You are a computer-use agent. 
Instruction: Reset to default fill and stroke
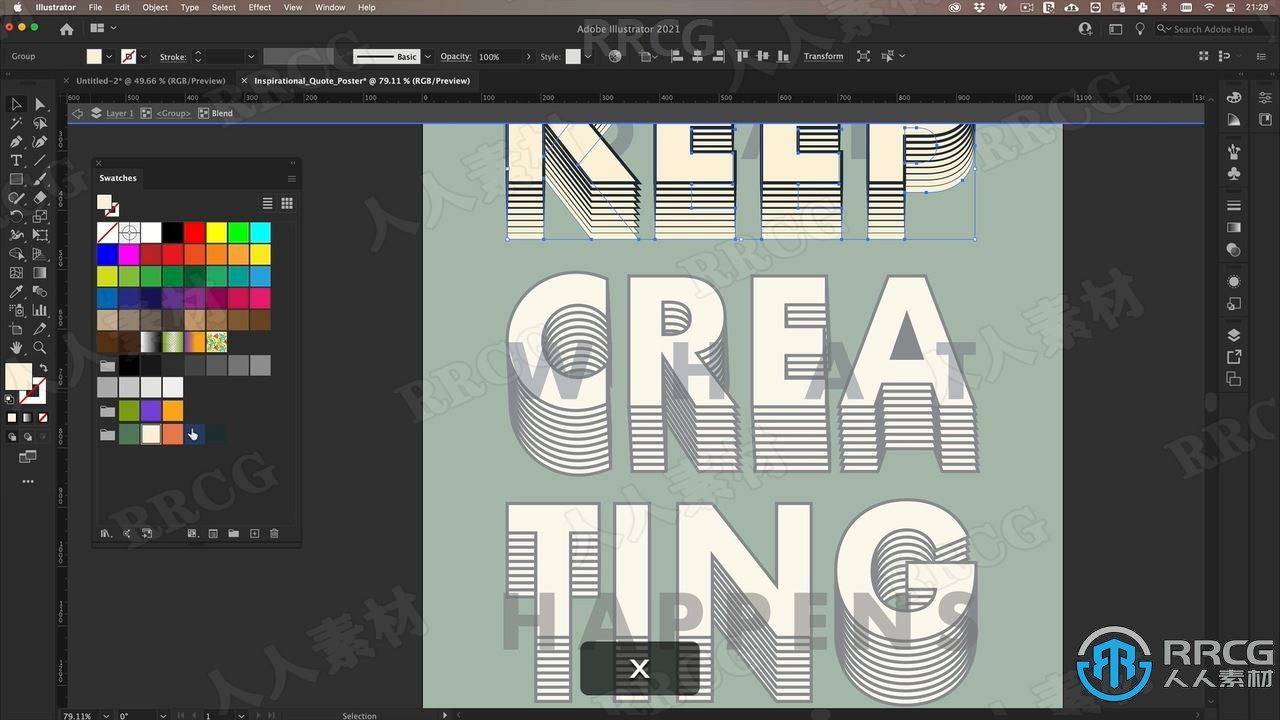pyautogui.click(x=10, y=398)
